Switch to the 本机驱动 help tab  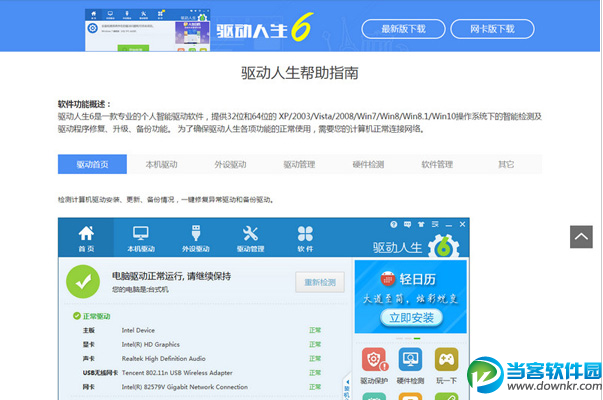[x=162, y=164]
